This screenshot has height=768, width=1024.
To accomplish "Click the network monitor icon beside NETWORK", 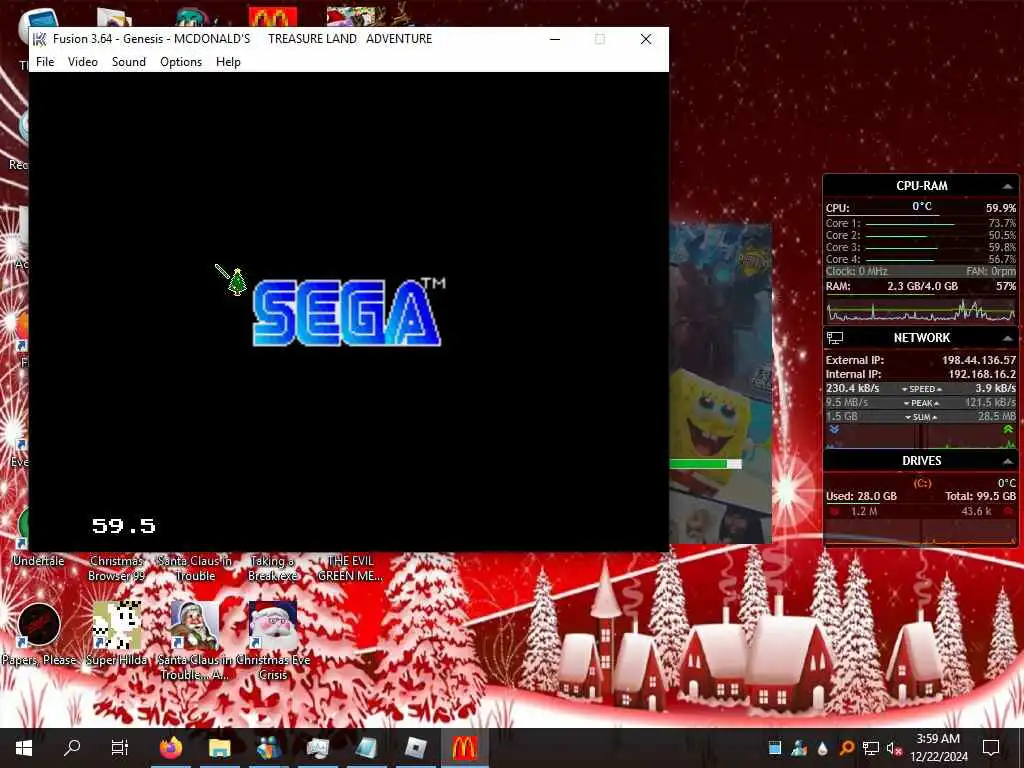I will (835, 338).
